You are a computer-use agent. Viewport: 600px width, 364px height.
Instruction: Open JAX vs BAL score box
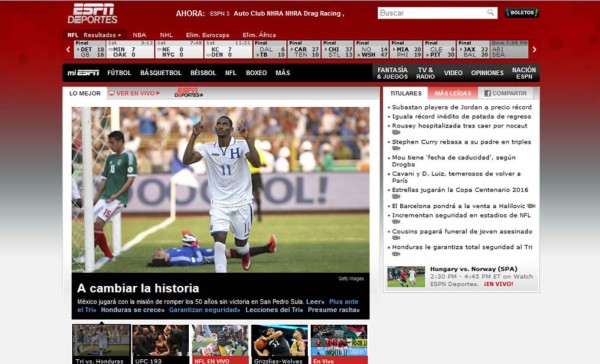click(474, 49)
